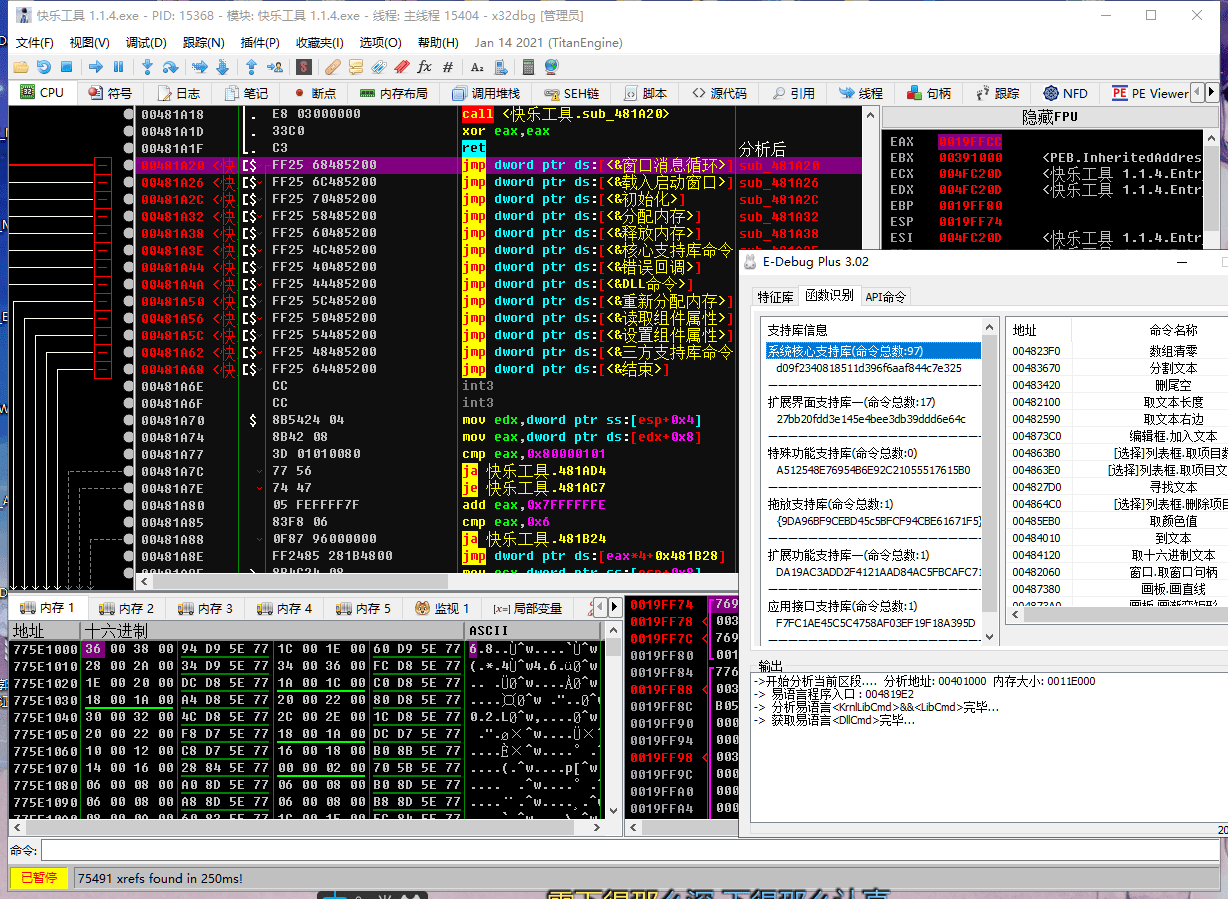Toggle breakpoint dot at address 00481A18

[128, 114]
